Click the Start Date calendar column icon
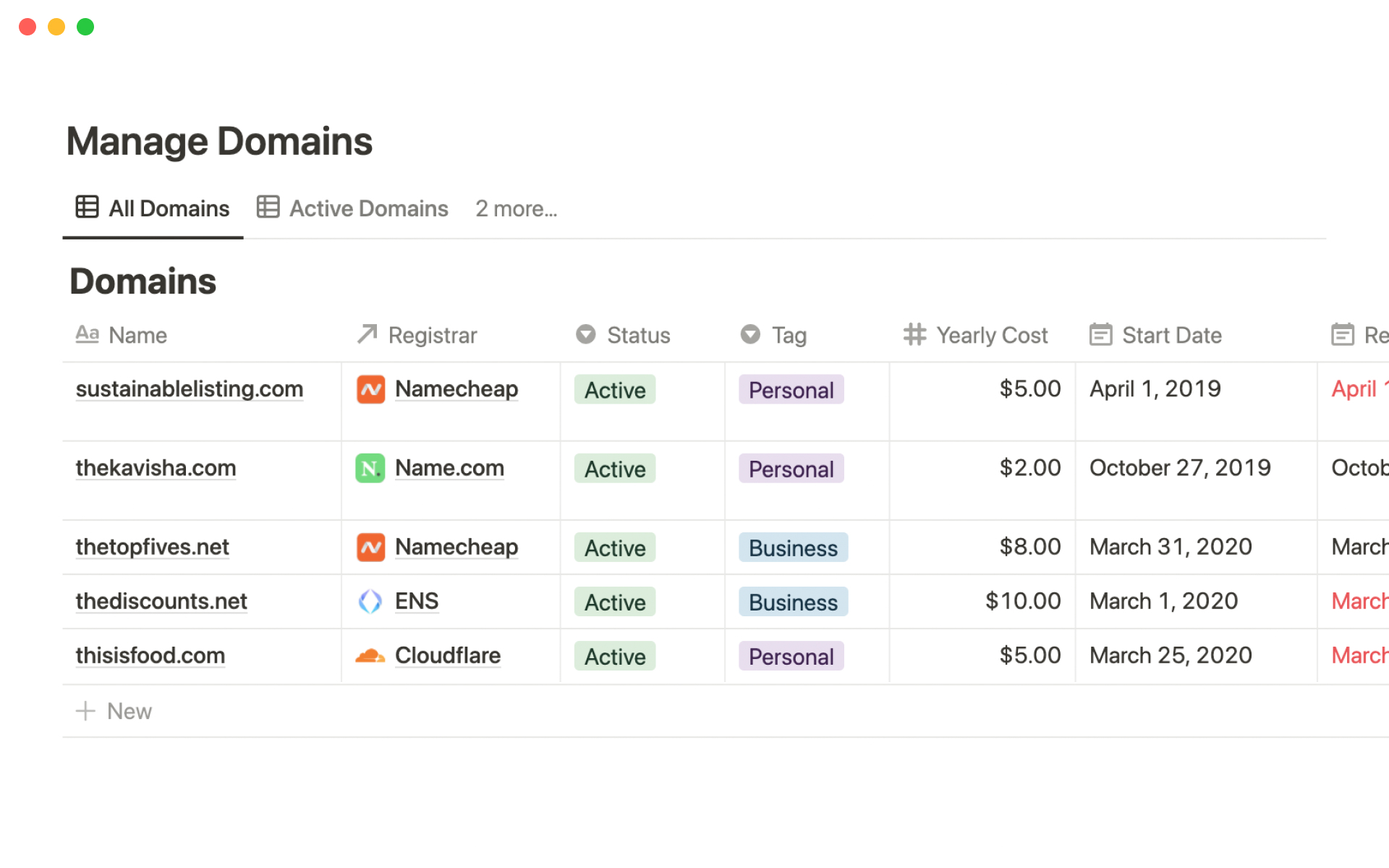This screenshot has height=868, width=1389. [1100, 335]
